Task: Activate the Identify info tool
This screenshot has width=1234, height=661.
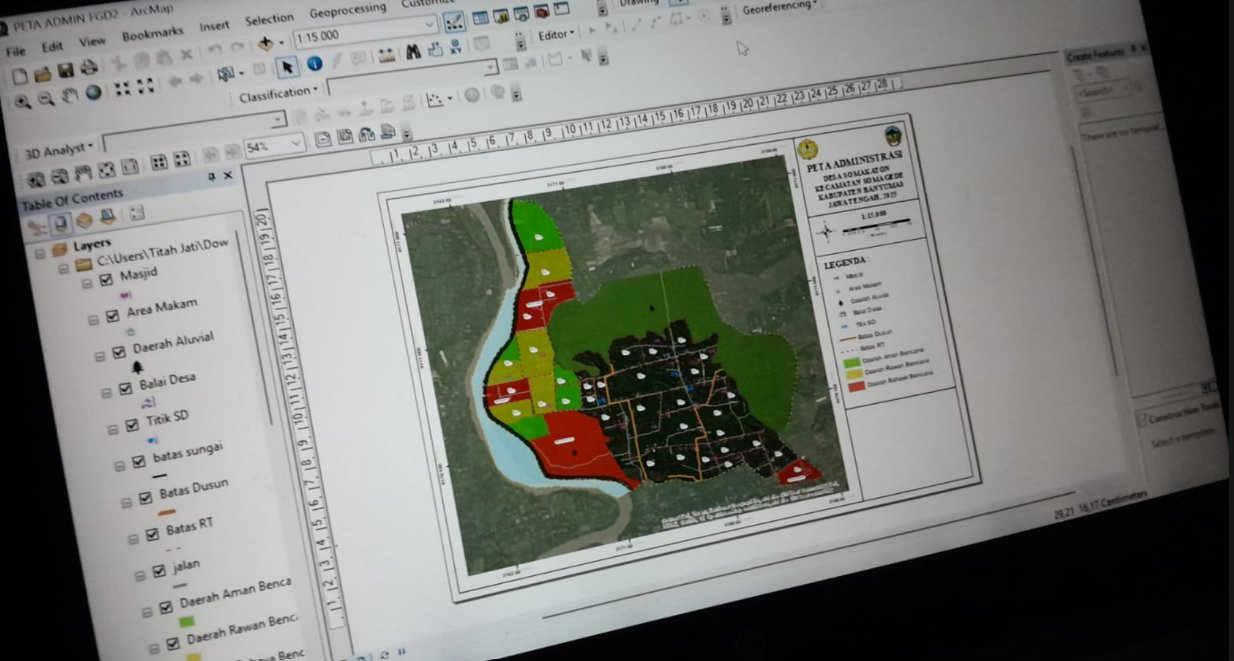Action: click(314, 64)
